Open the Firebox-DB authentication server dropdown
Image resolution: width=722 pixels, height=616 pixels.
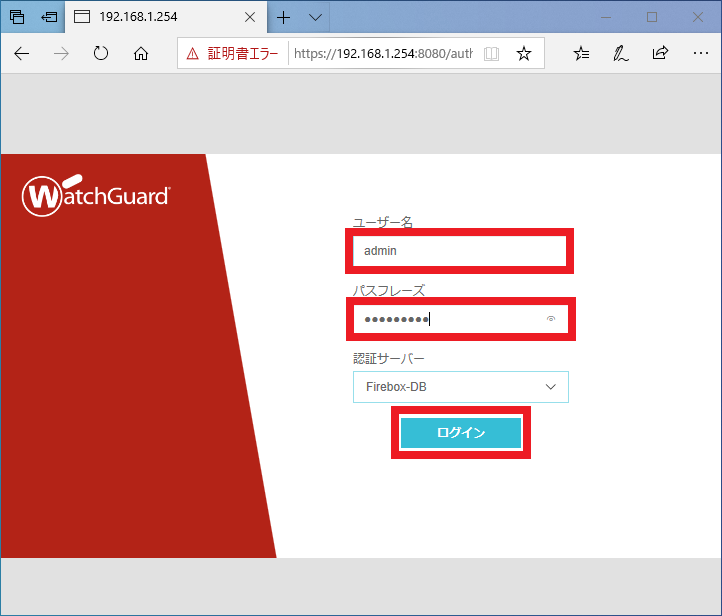(x=461, y=387)
